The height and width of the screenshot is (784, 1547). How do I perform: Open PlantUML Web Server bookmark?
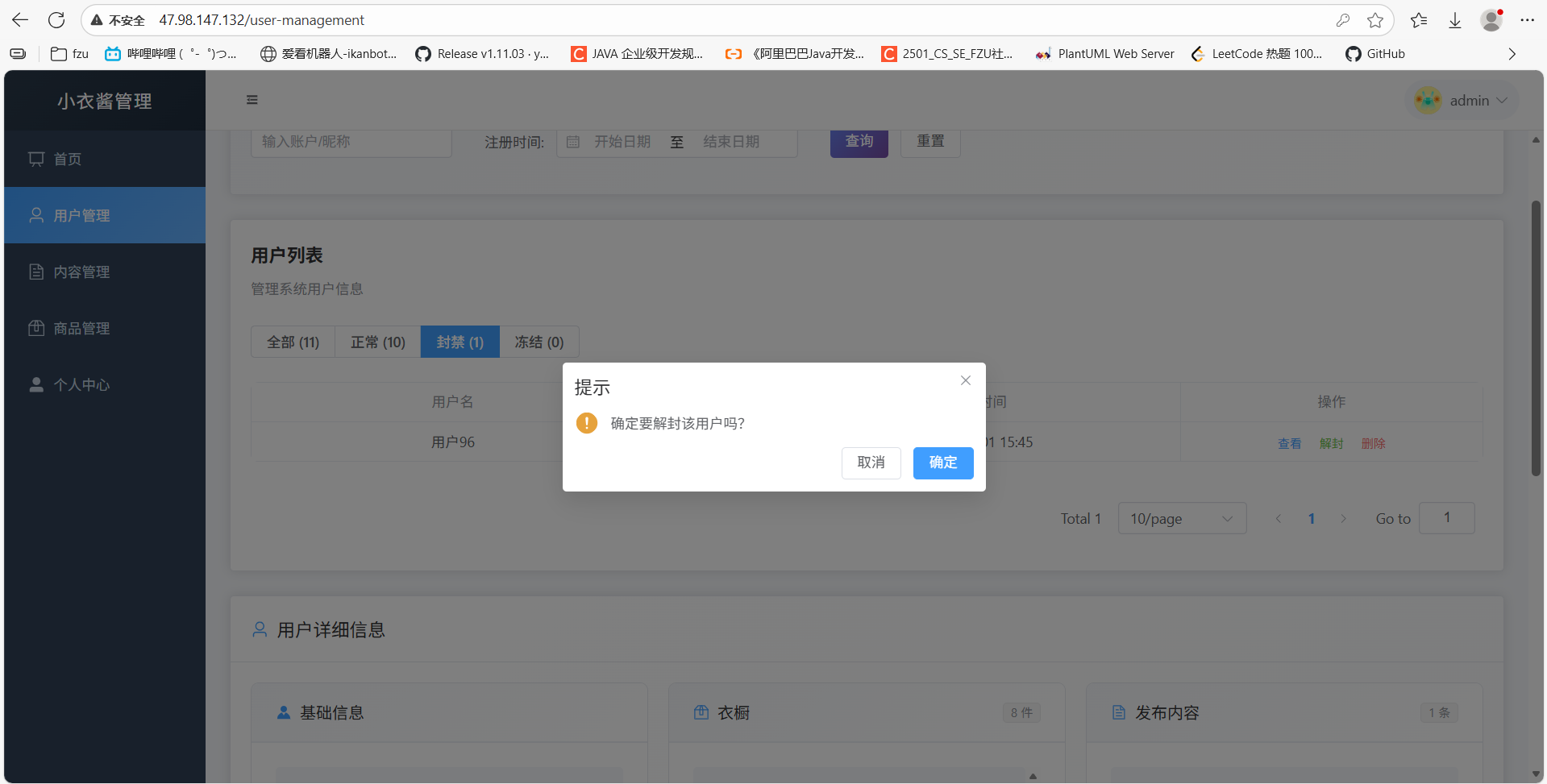point(1105,54)
